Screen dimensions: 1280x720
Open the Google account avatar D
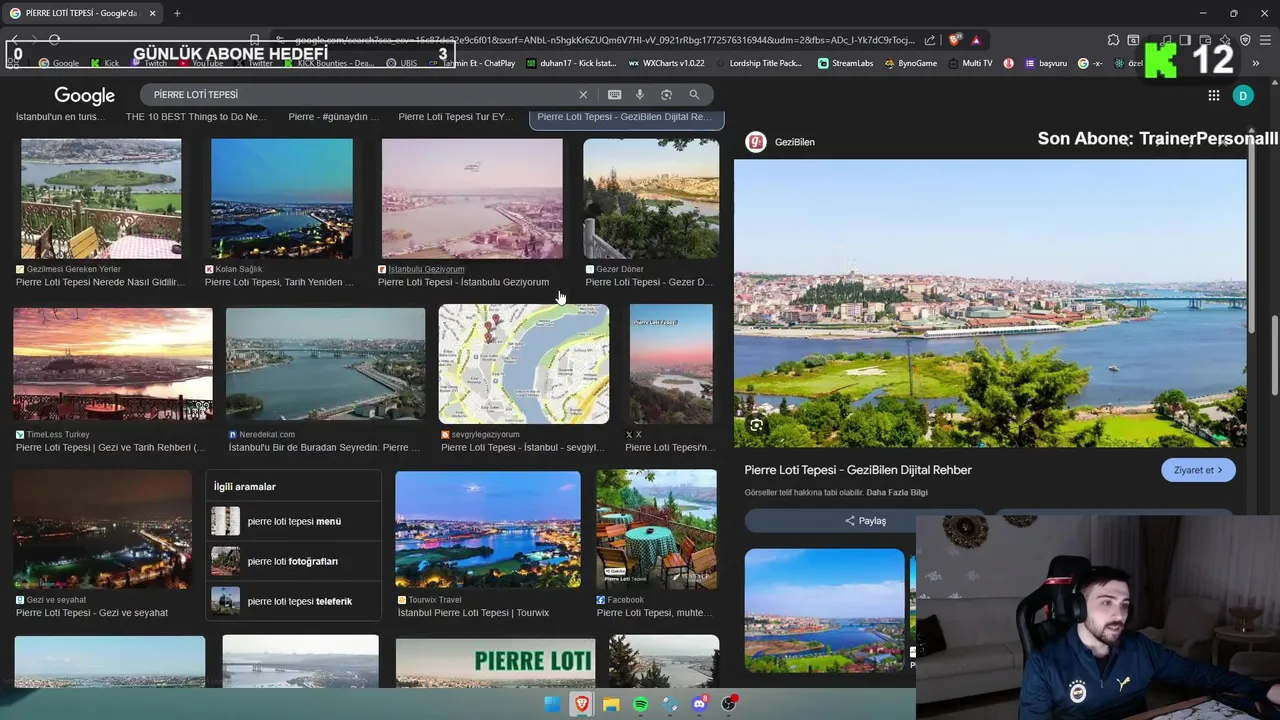click(x=1243, y=95)
